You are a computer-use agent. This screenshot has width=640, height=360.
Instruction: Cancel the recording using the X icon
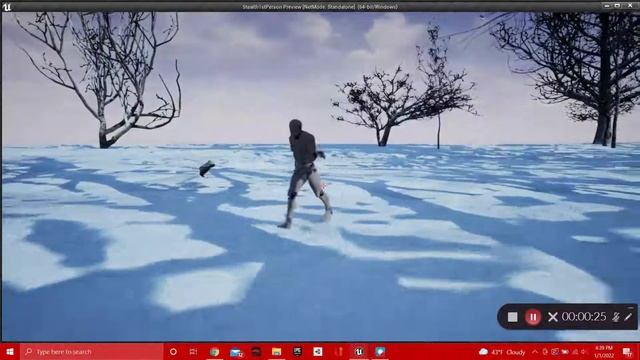[553, 317]
